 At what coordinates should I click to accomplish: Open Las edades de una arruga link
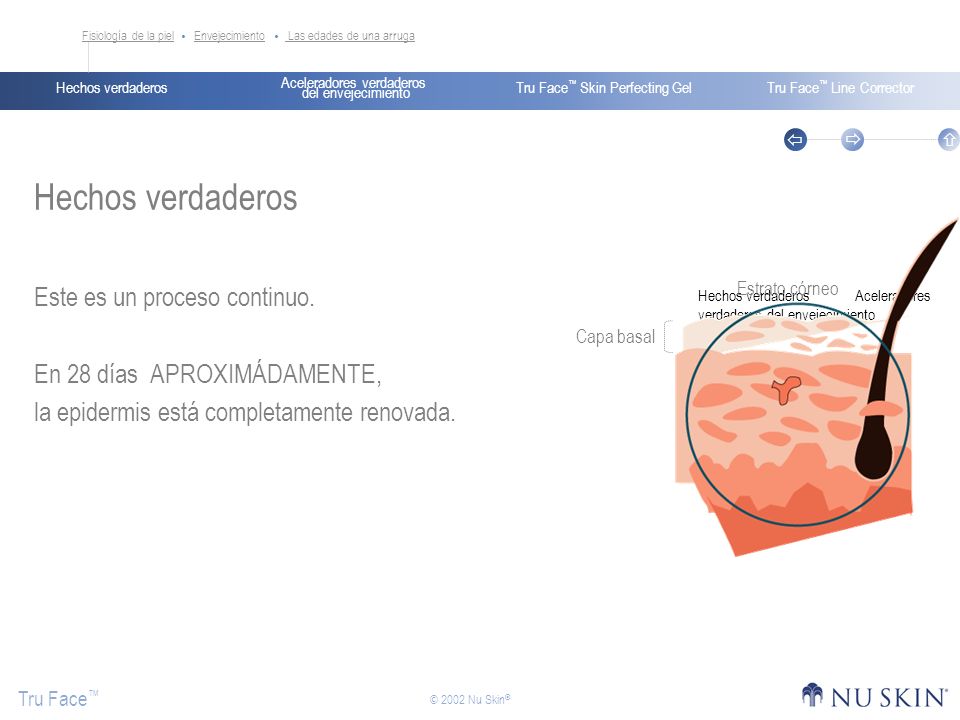click(351, 36)
